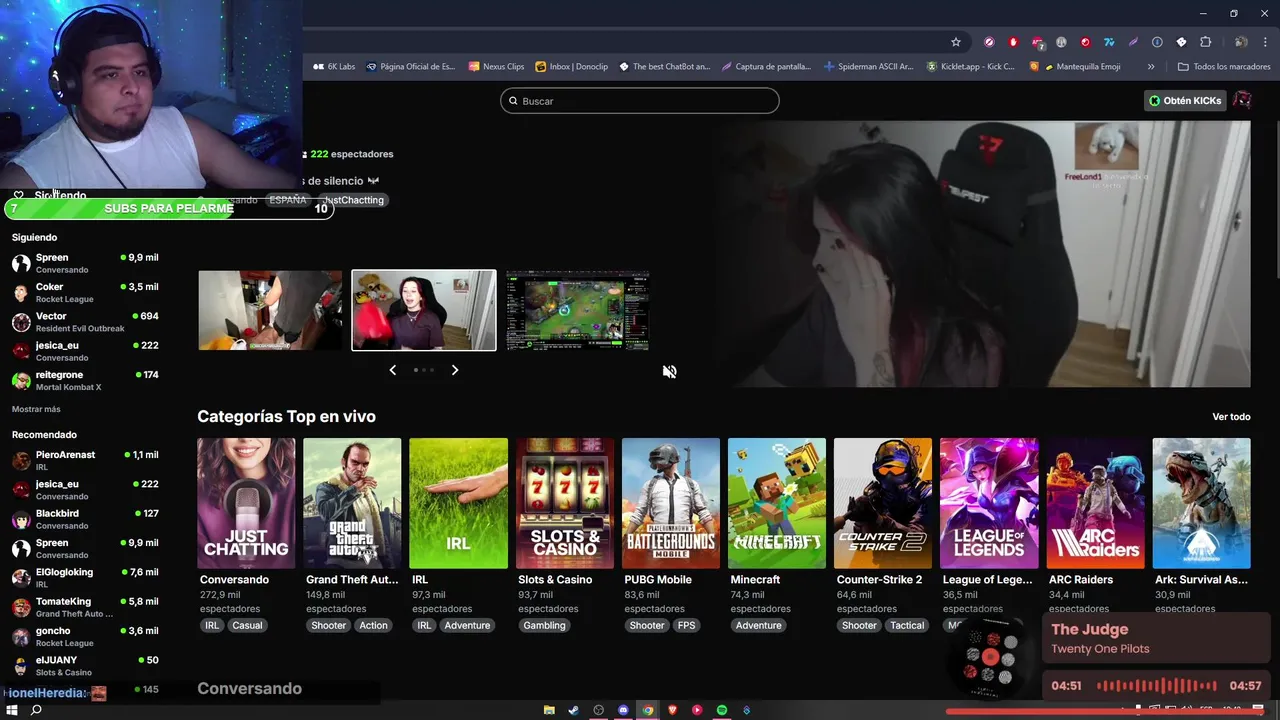Click the Spreen avatar under Siguiendo
Viewport: 1280px width, 720px height.
(21, 263)
